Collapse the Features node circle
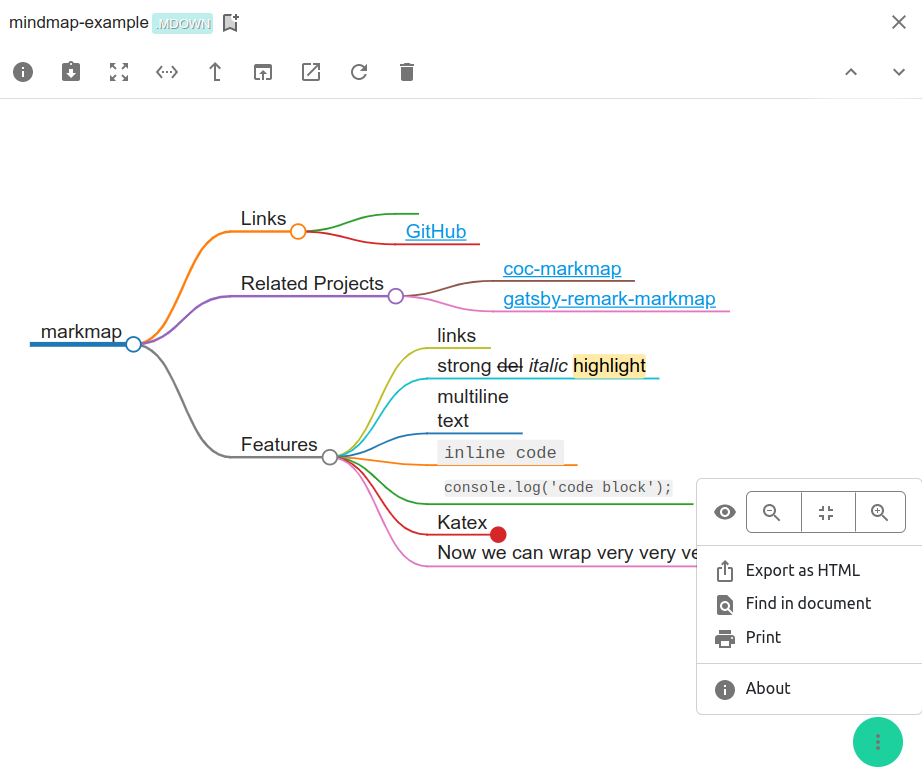Viewport: 922px width, 782px height. point(330,457)
